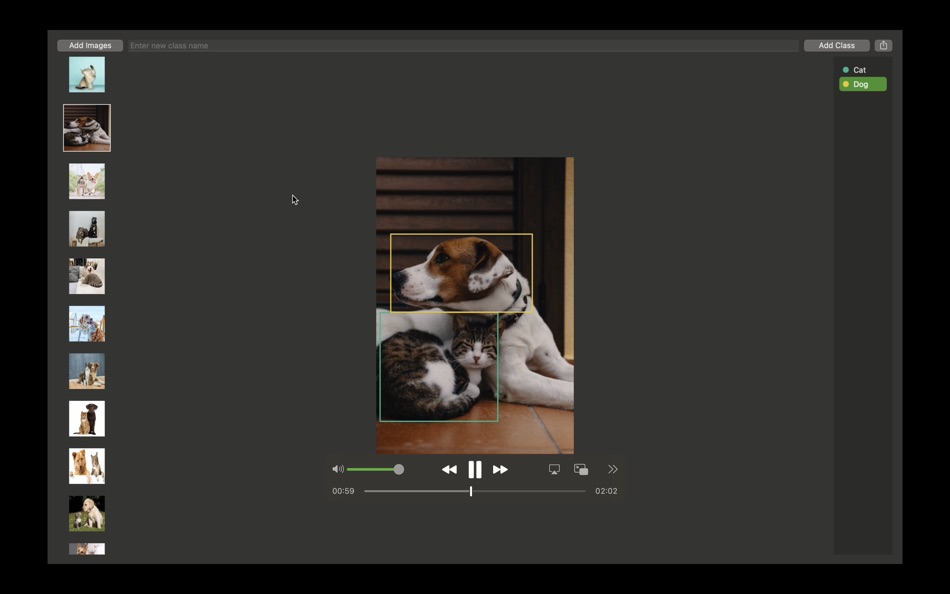Select thumbnail of cat on teal background
The height and width of the screenshot is (594, 950).
tap(87, 75)
